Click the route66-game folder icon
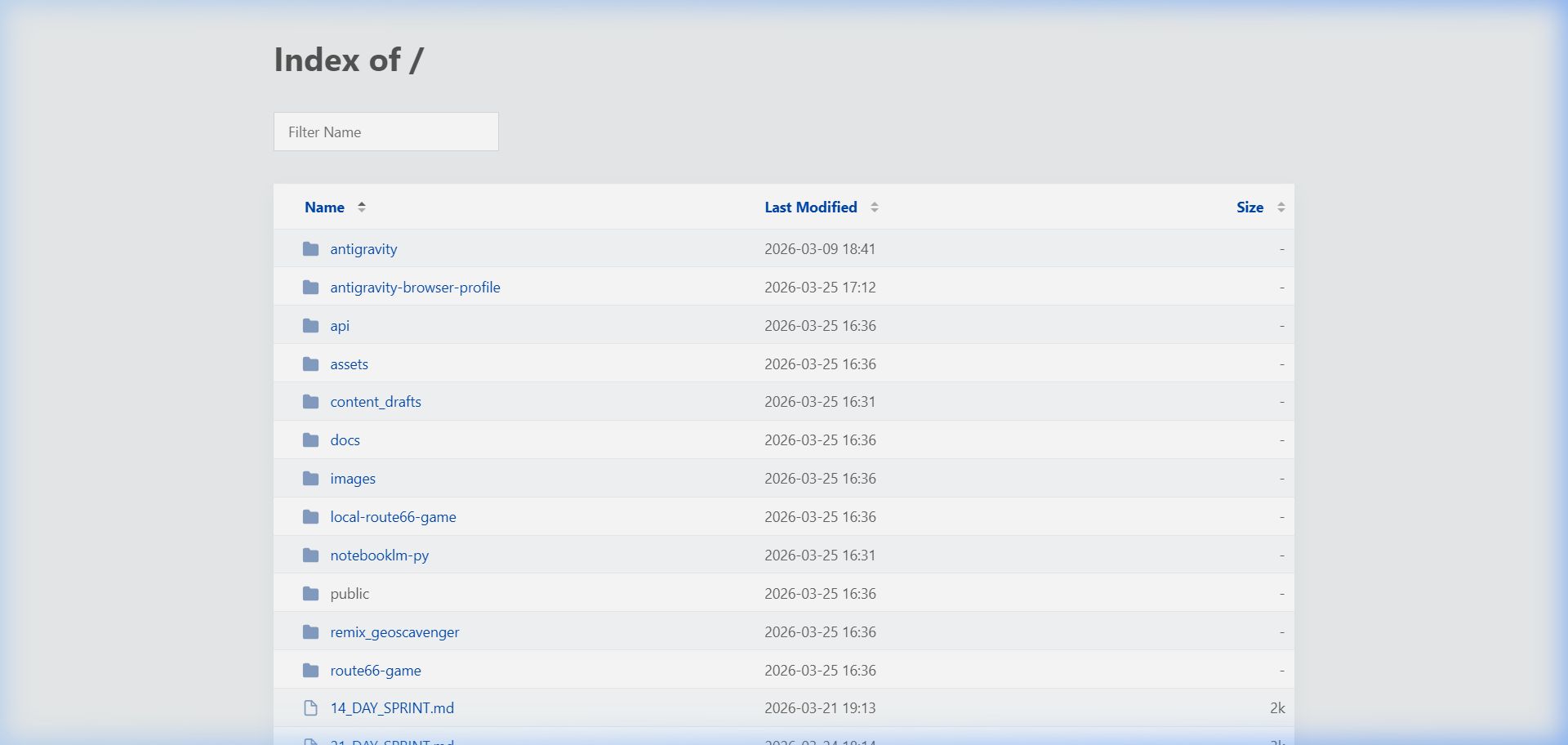 click(310, 671)
